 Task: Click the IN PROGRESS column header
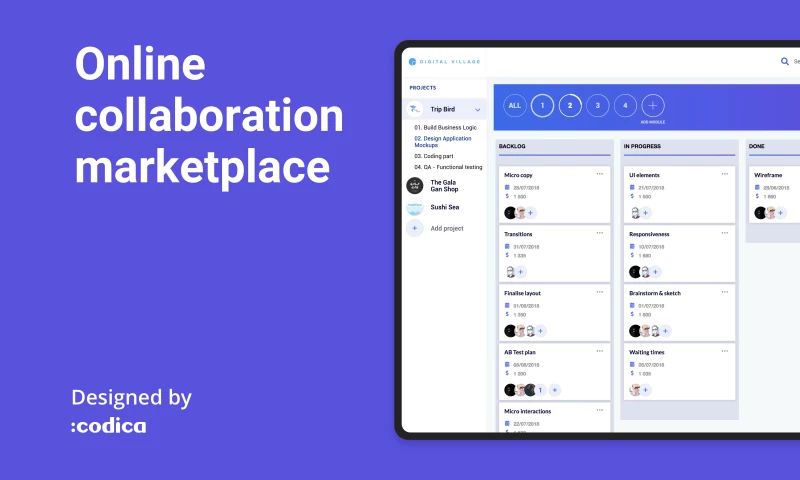[x=642, y=146]
